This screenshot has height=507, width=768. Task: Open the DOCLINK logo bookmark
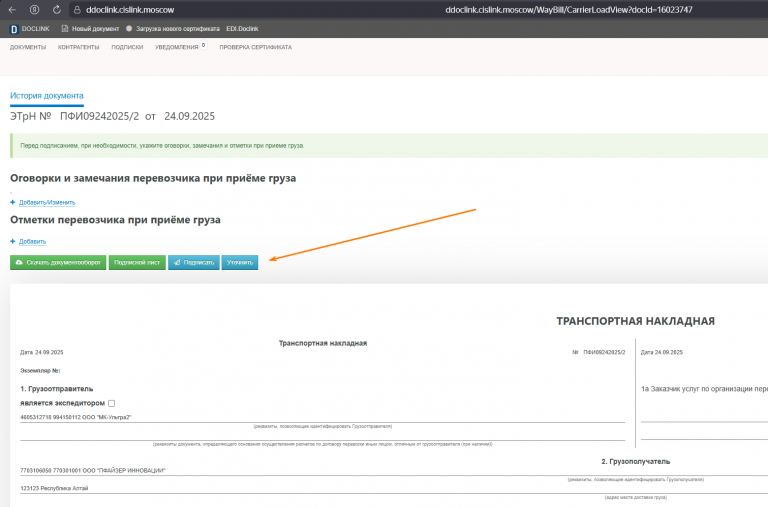(30, 29)
